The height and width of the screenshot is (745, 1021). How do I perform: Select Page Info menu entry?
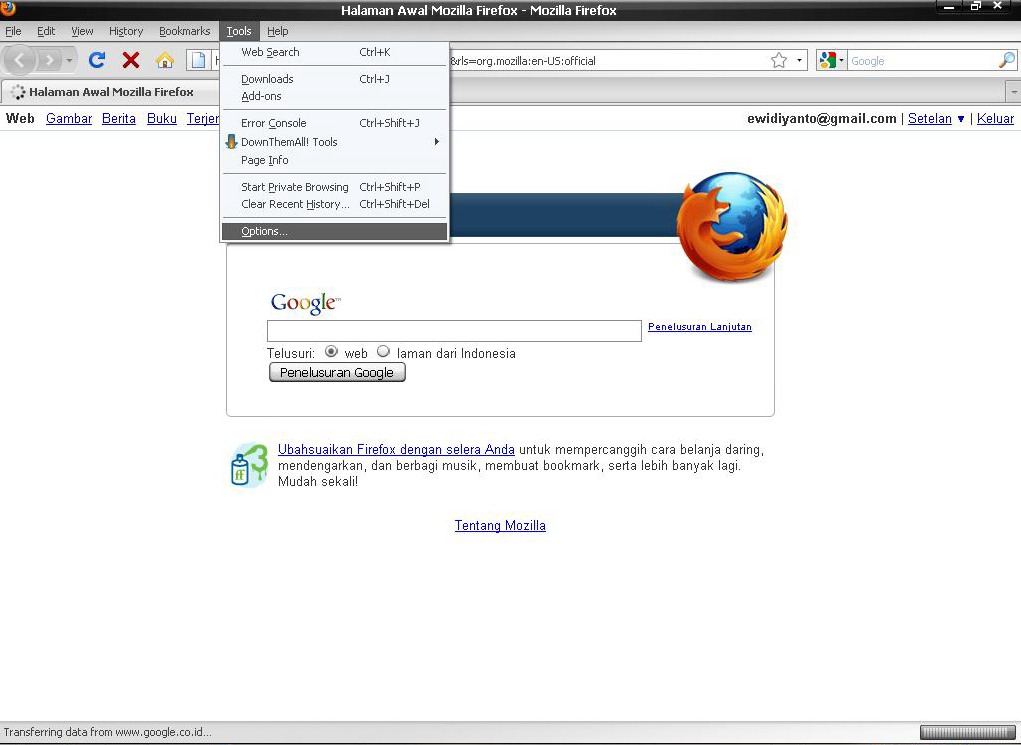[x=335, y=160]
